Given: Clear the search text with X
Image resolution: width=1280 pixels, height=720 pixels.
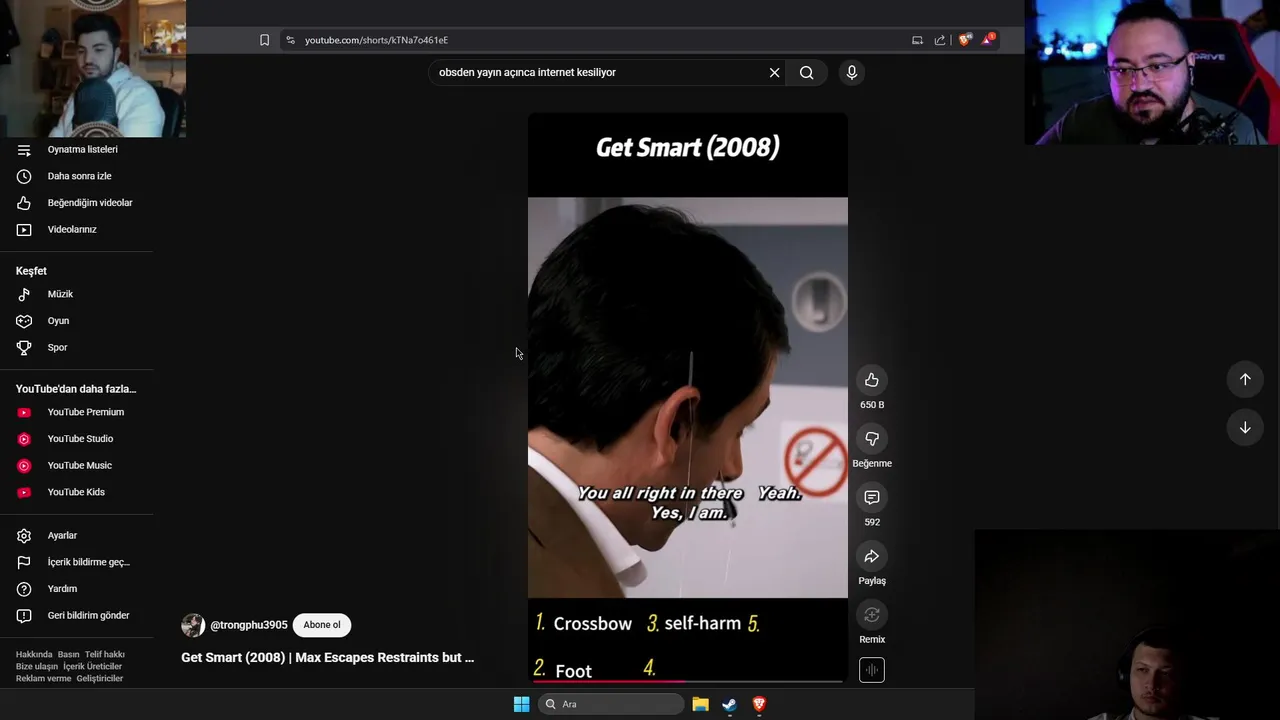Looking at the screenshot, I should pyautogui.click(x=774, y=72).
